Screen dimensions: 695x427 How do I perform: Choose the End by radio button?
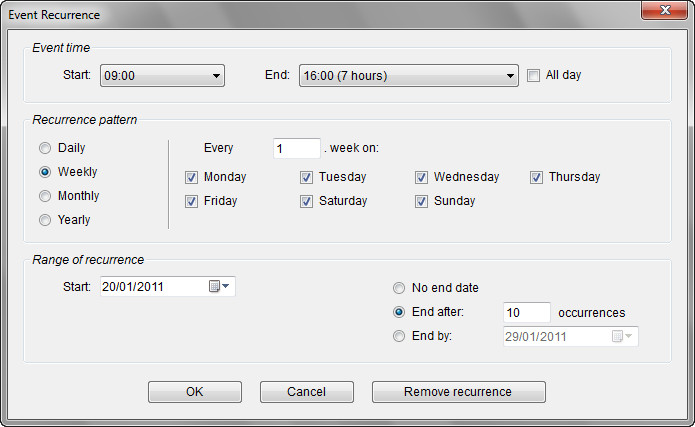[400, 336]
